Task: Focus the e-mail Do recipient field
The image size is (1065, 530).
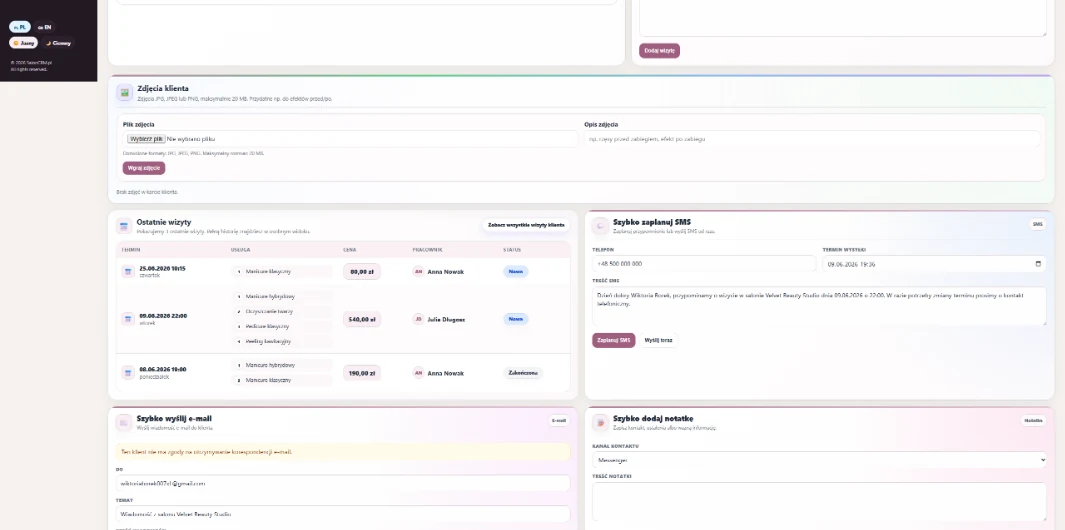Action: click(343, 483)
